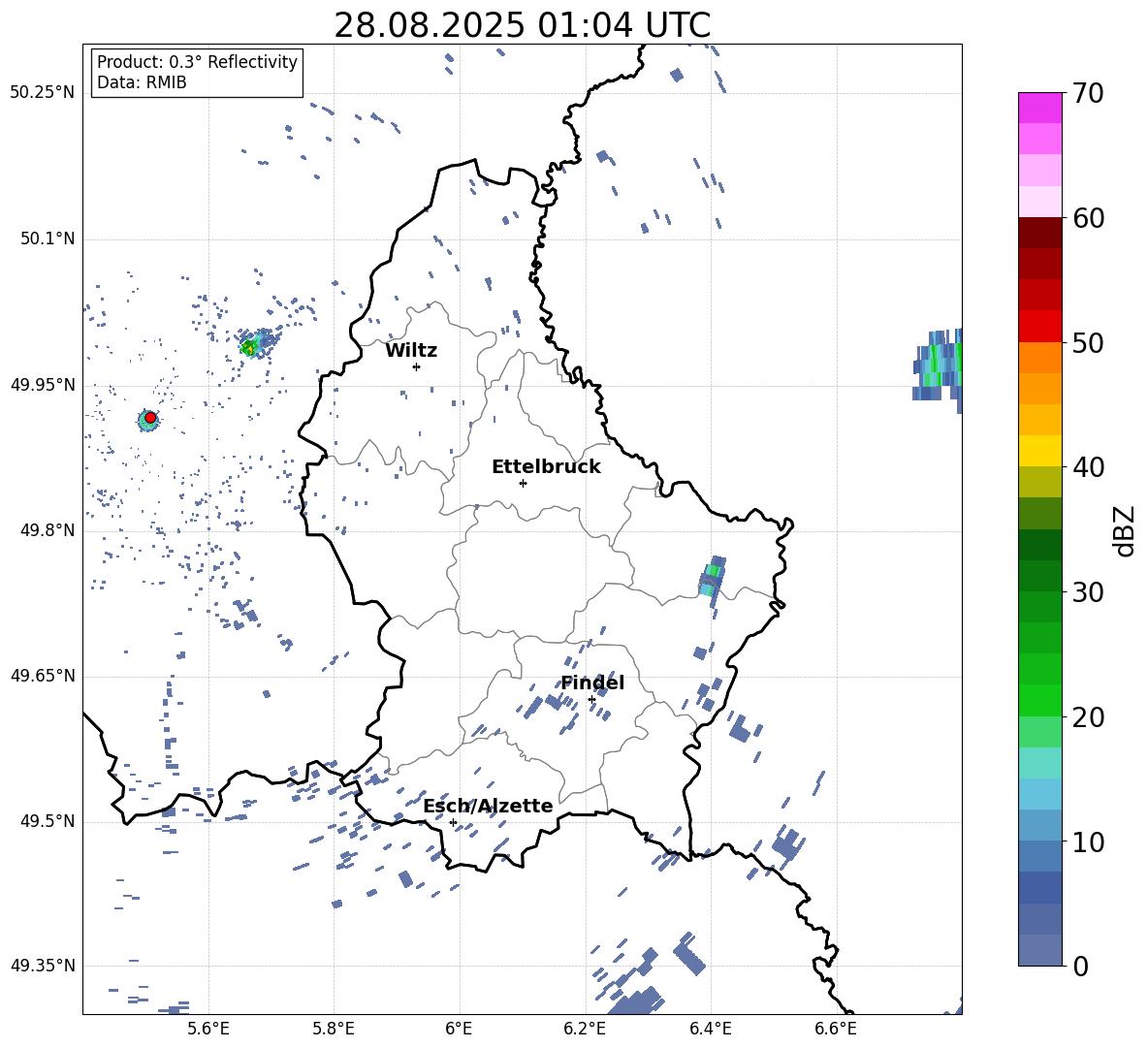Pick the orange swatch just below 50 dBZ

coord(1039,358)
